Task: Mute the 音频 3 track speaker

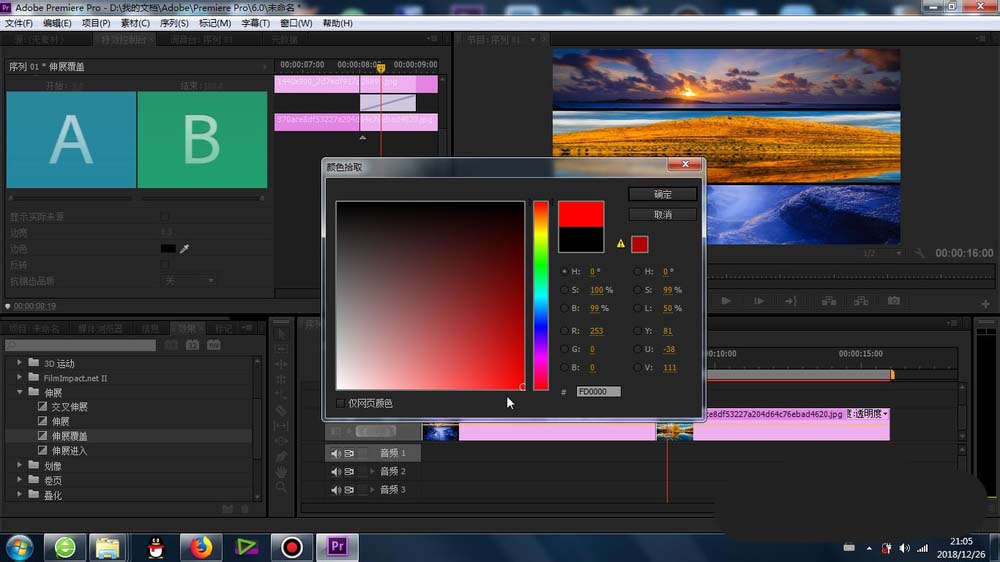Action: click(335, 490)
